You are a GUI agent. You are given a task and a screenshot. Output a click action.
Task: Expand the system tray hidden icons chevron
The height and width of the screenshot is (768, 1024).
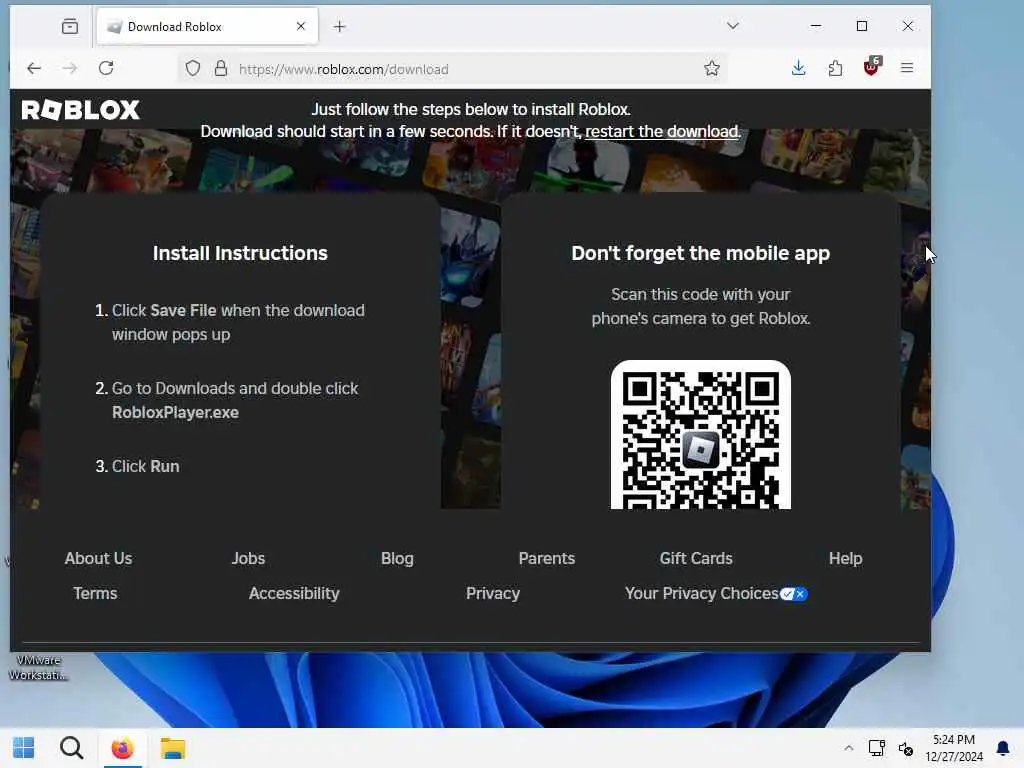848,748
